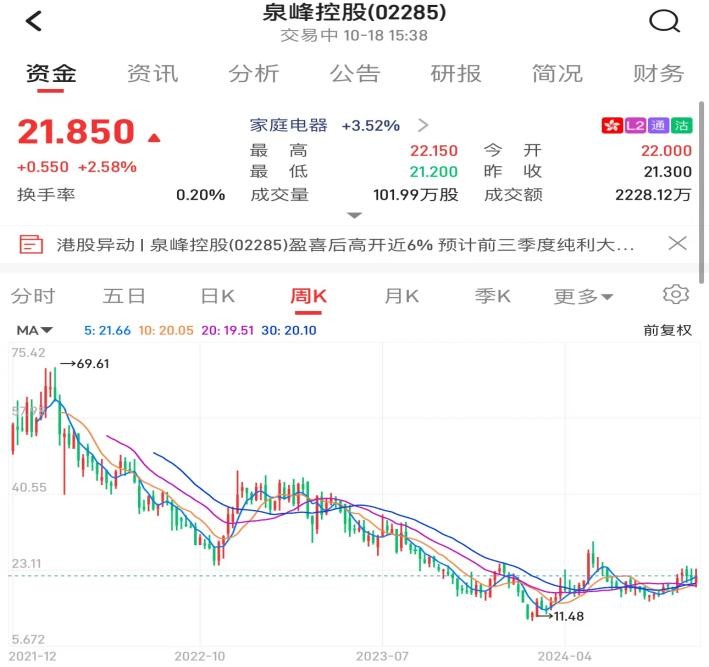Switch to the 研报 tab
This screenshot has height=667, width=709.
click(x=456, y=74)
